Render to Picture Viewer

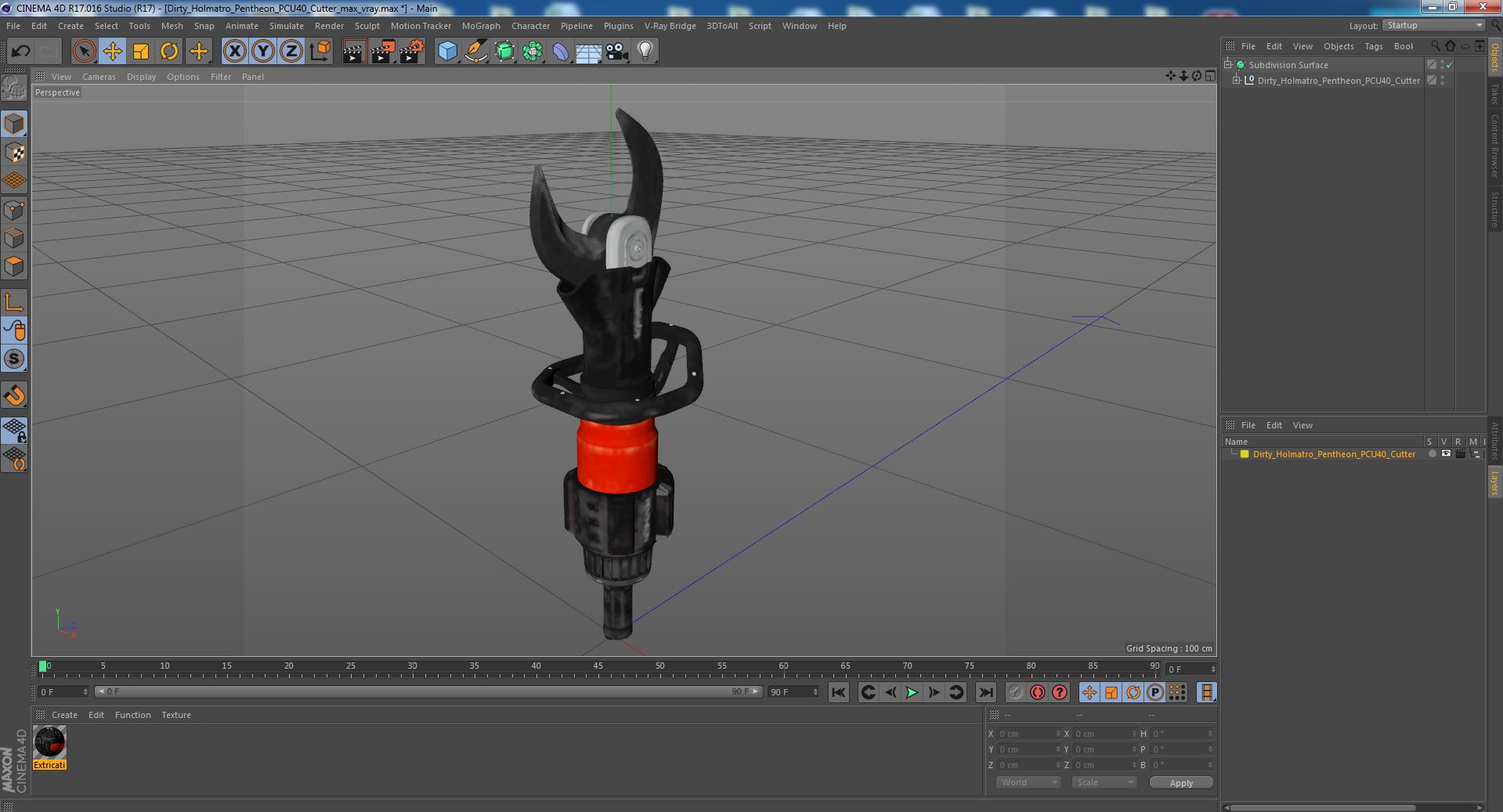click(383, 52)
